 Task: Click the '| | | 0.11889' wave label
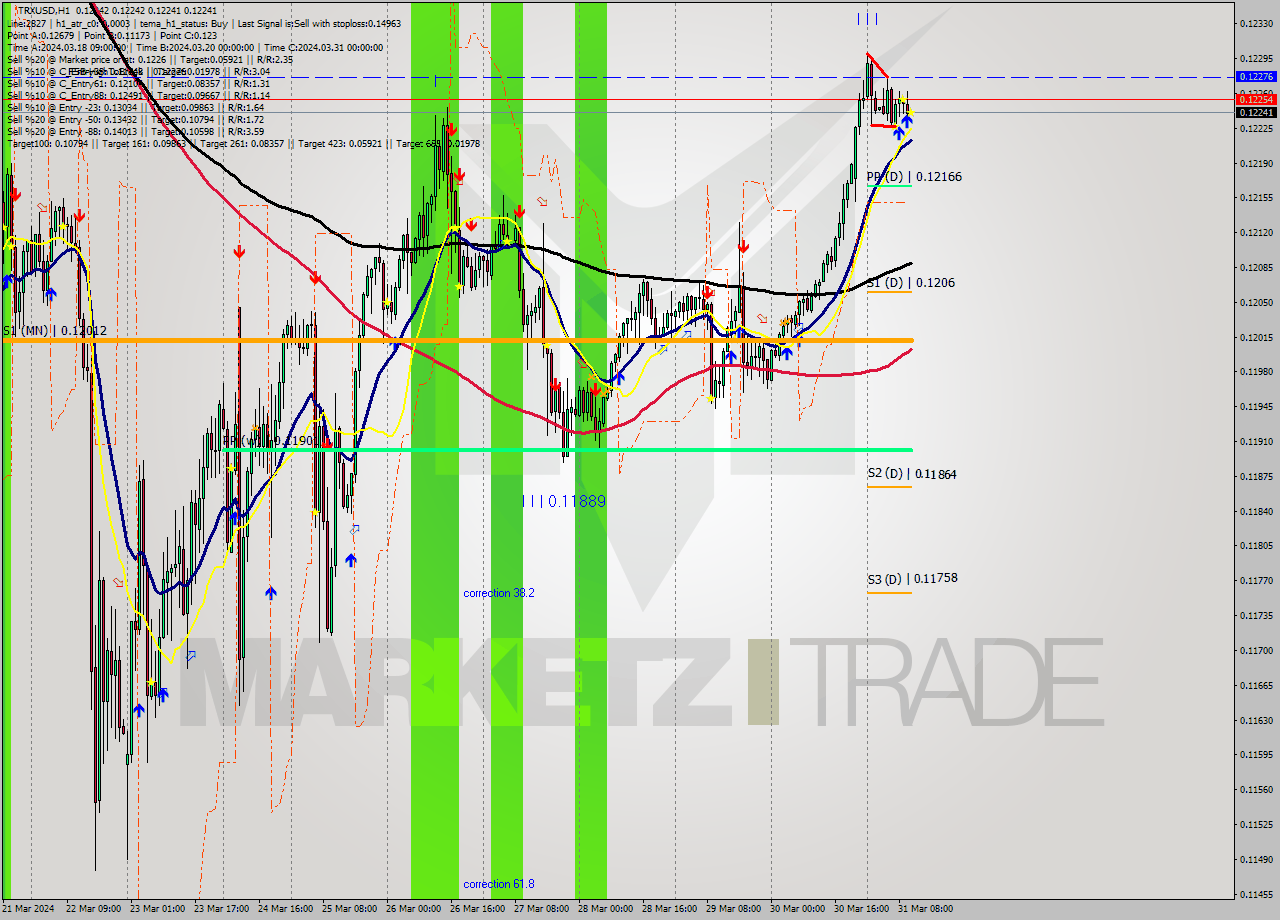coord(564,501)
